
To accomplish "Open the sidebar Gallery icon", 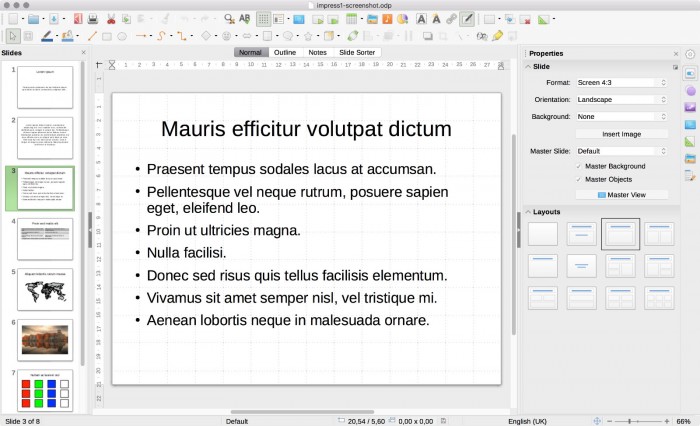I will tap(690, 159).
